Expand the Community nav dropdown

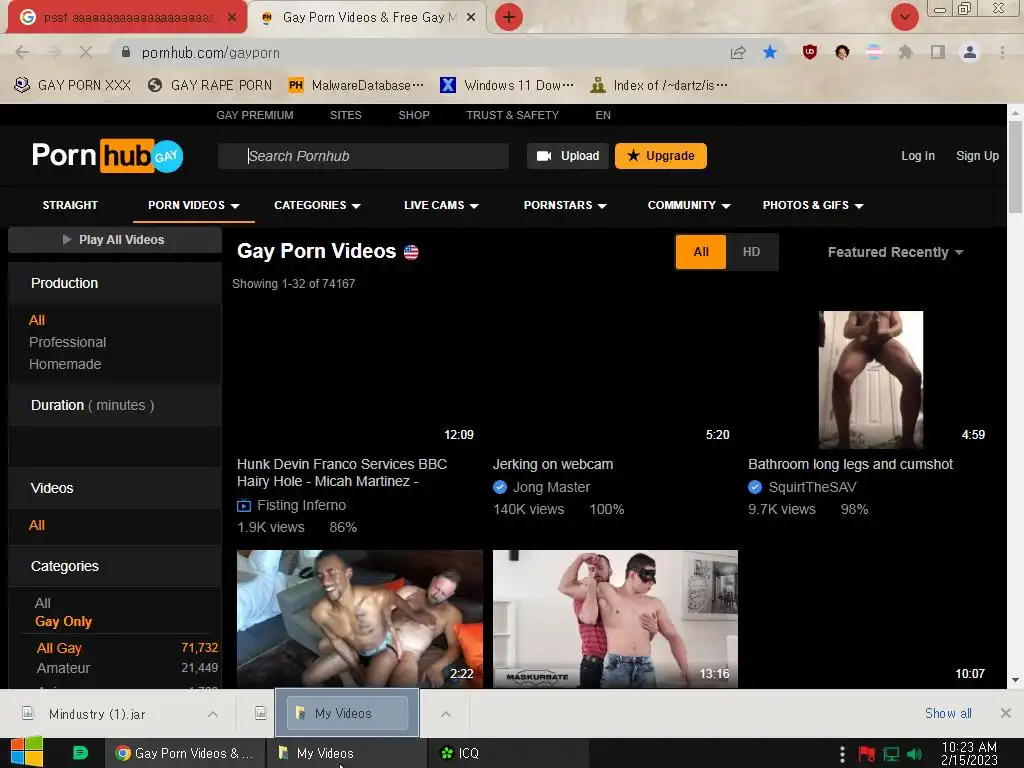coord(689,205)
